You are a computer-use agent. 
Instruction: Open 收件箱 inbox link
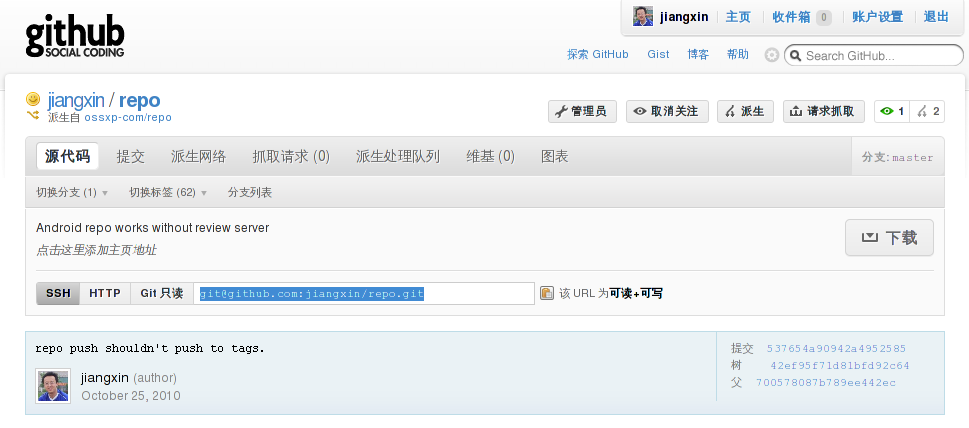(791, 17)
